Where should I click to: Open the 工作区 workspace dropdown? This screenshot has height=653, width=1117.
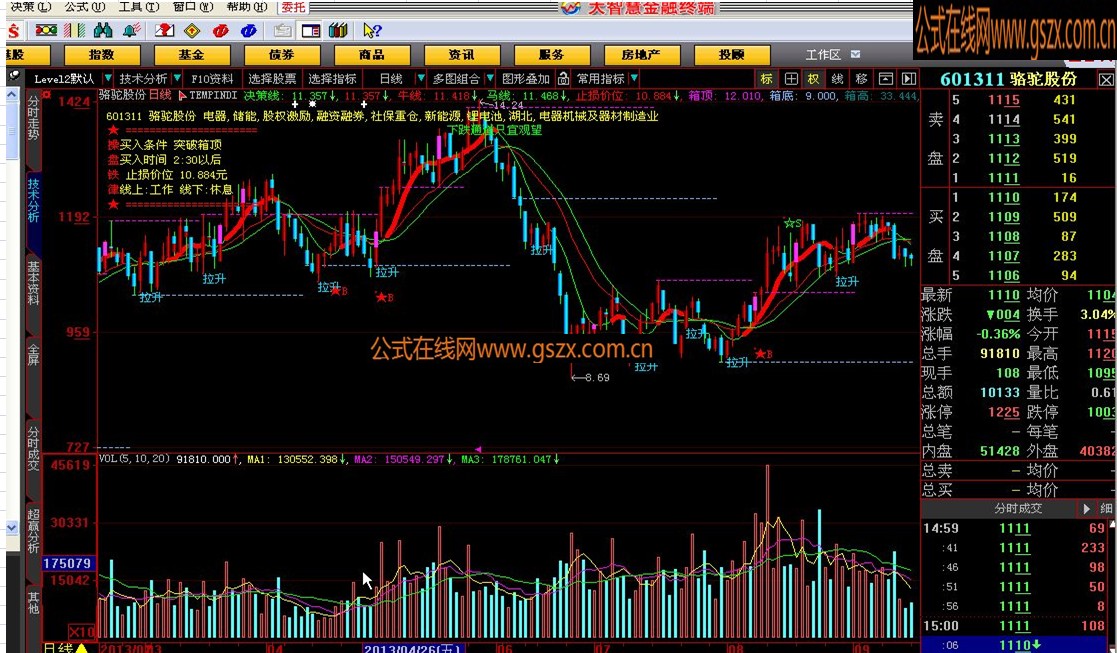point(856,54)
